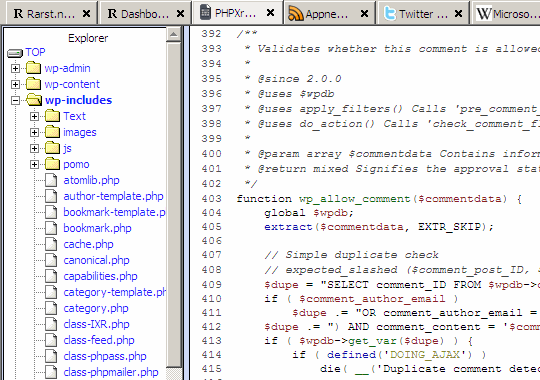Viewport: 540px width, 380px height.
Task: Click the RSS icon on Appne... tab
Action: pyautogui.click(x=296, y=14)
